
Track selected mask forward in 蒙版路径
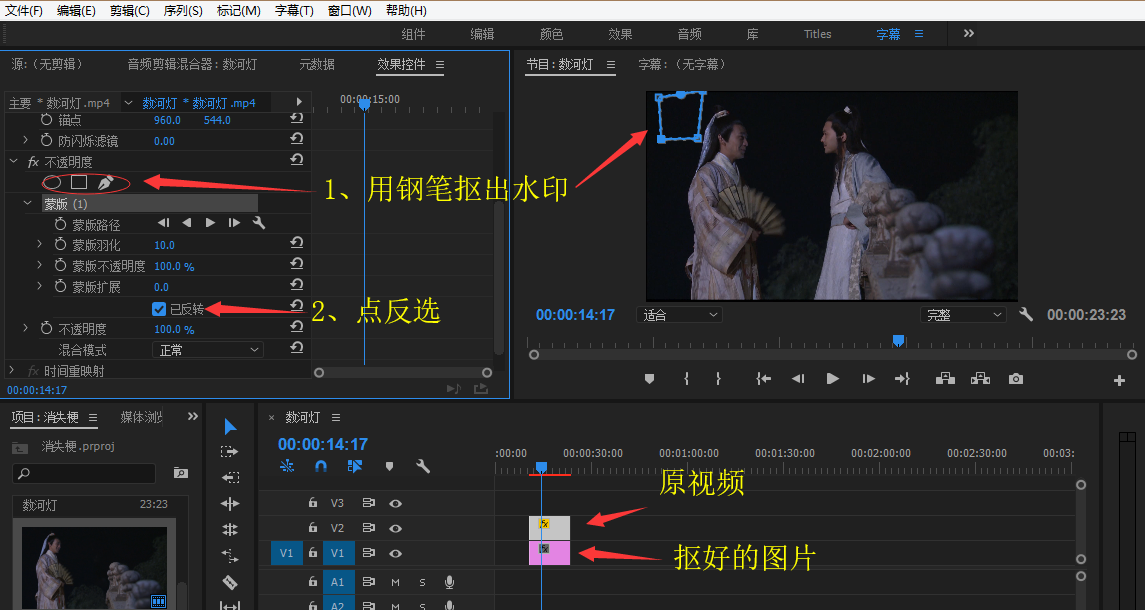tap(210, 223)
